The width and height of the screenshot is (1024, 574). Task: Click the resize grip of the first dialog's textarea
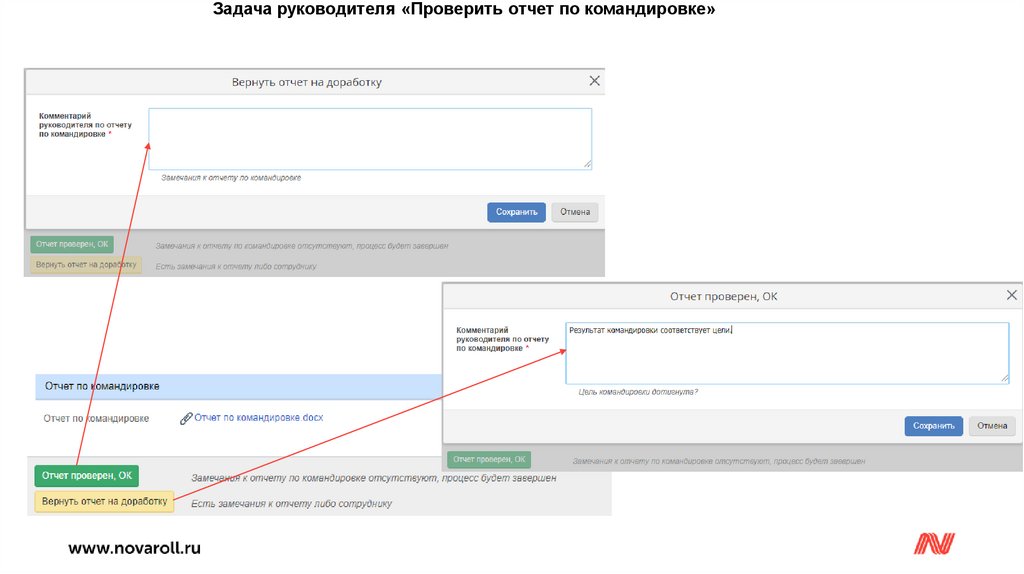[587, 165]
